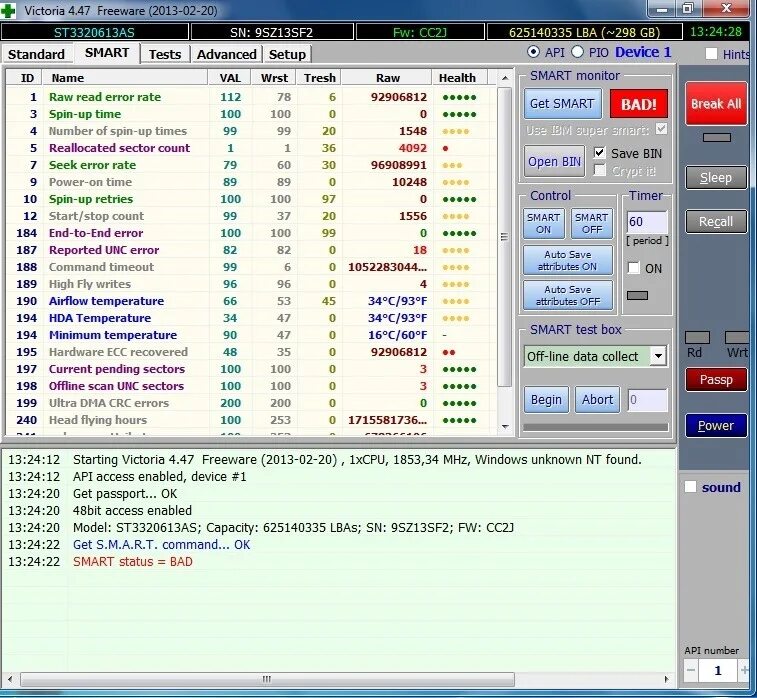Screen dimensions: 757x698
Task: Click the Rd indicator box
Action: (697, 337)
